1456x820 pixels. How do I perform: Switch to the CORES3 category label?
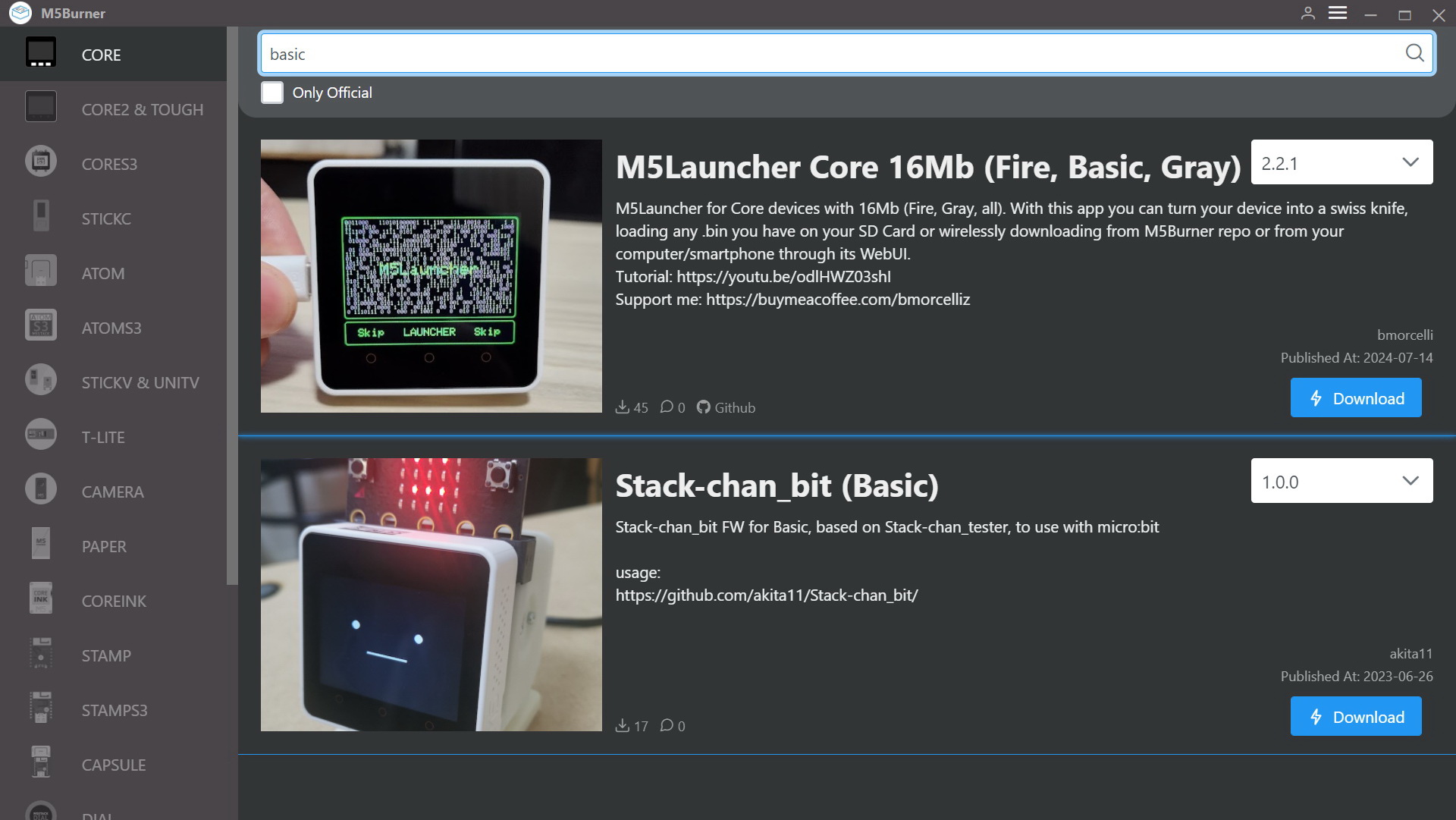[x=109, y=164]
